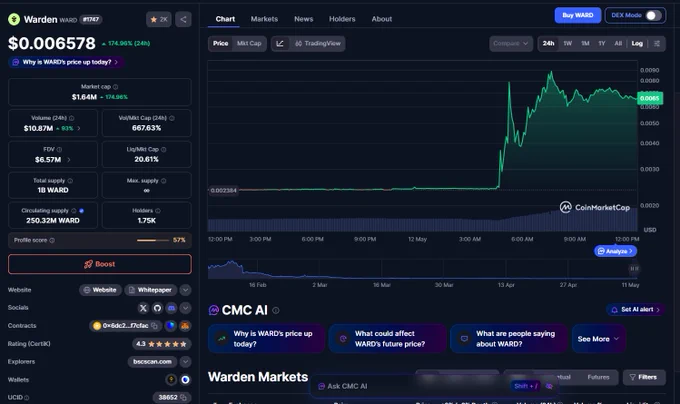Screen dimensions: 680x404
Task: Open the Markets tab
Action: tap(264, 19)
